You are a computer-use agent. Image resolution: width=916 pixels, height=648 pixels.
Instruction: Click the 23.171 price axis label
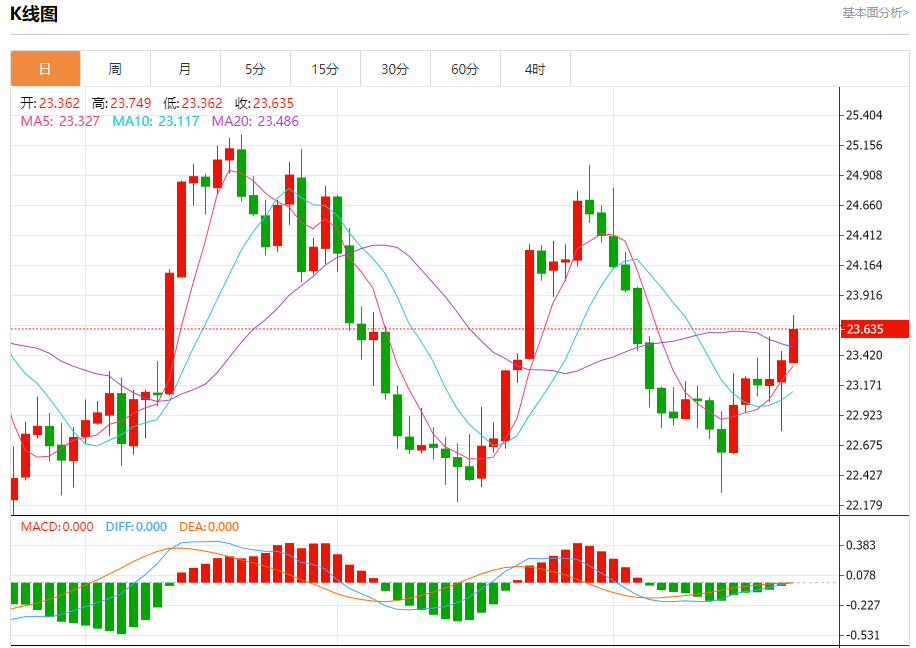pyautogui.click(x=864, y=386)
